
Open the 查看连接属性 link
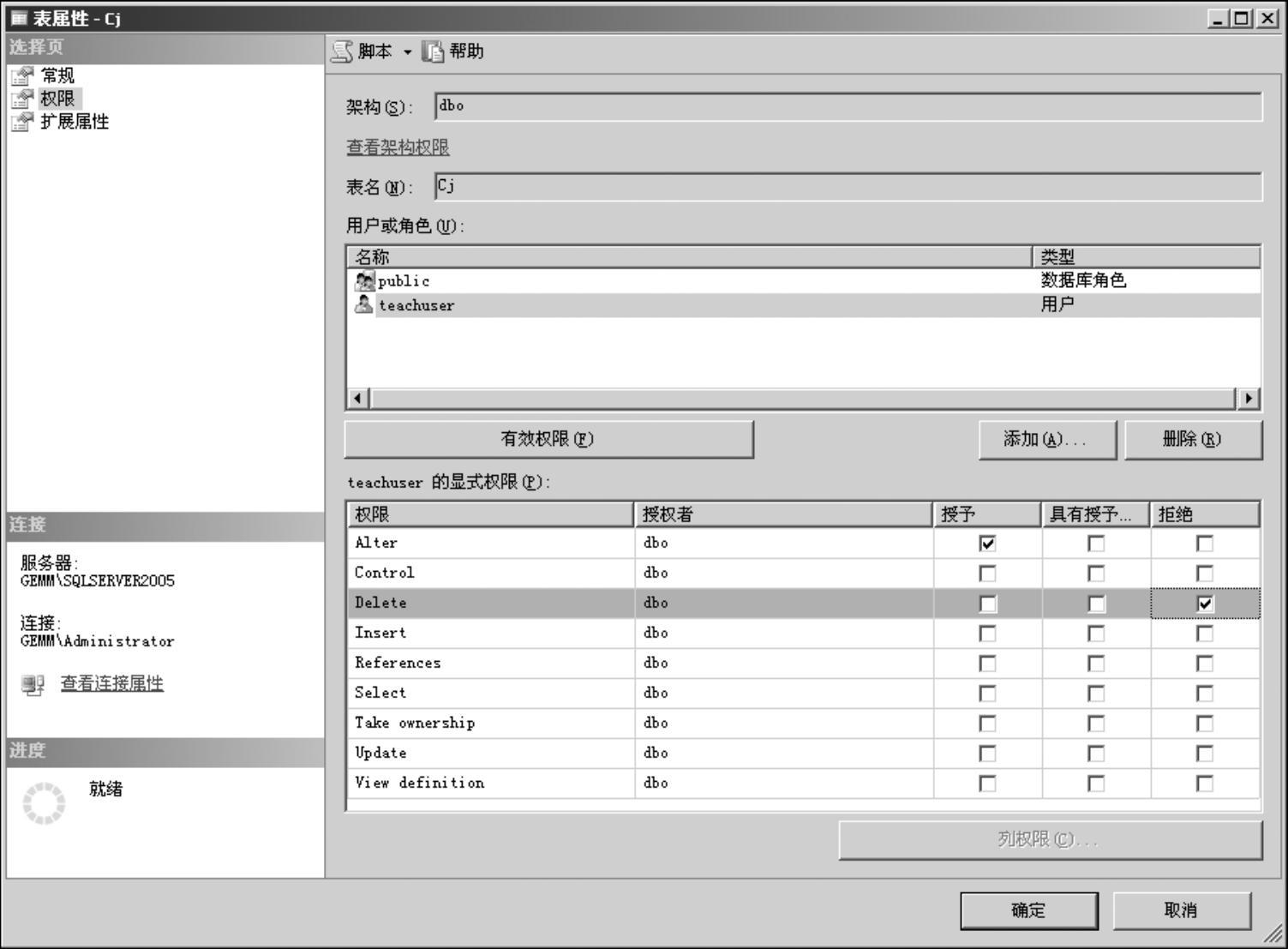112,683
